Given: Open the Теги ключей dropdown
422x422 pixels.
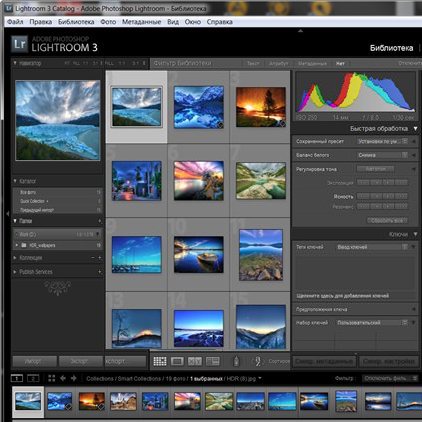Looking at the screenshot, I should [371, 247].
